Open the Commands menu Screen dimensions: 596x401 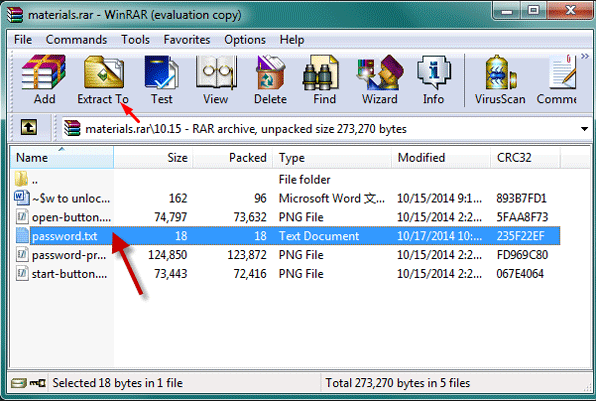point(76,40)
